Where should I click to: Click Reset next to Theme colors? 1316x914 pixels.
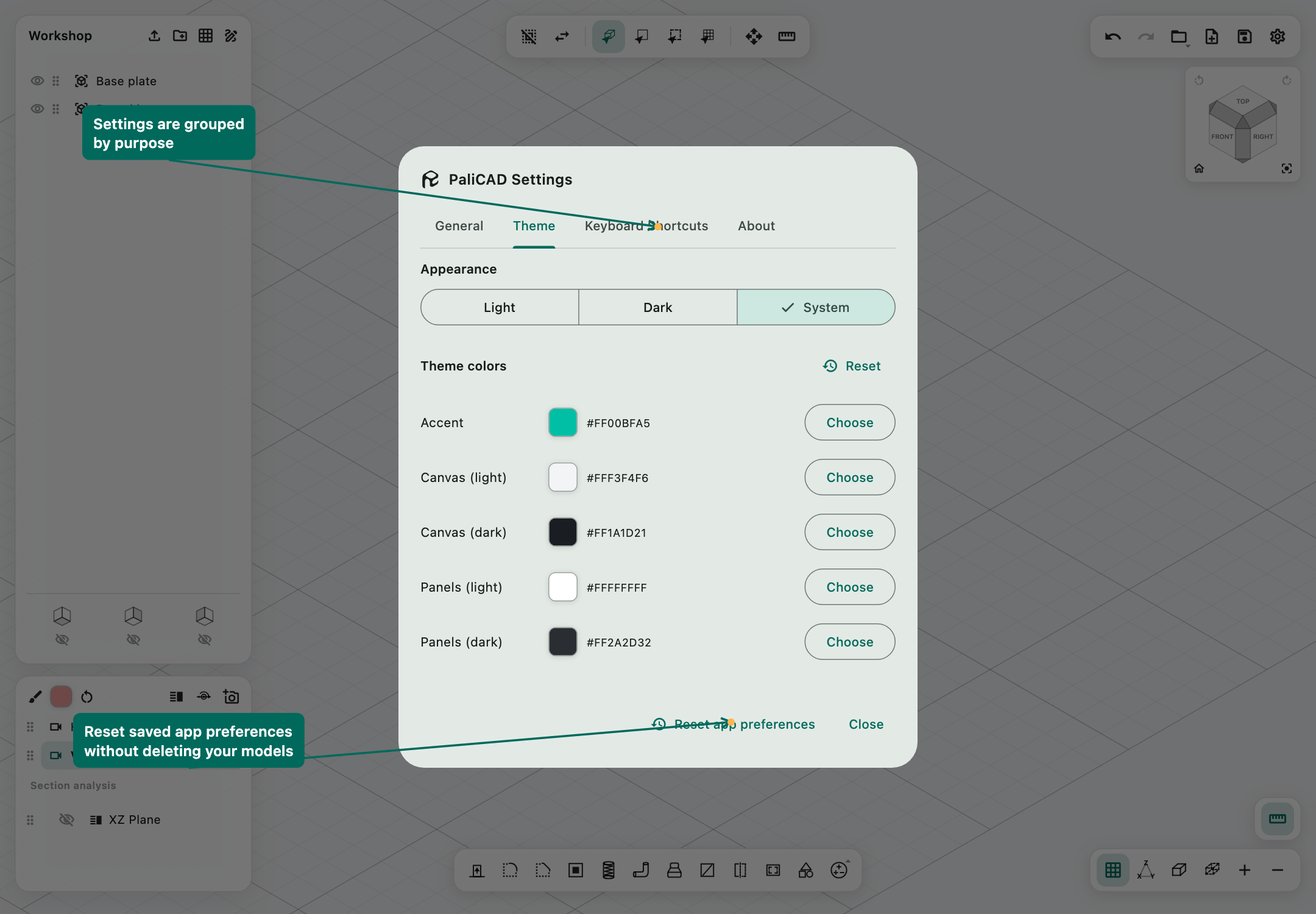[852, 366]
